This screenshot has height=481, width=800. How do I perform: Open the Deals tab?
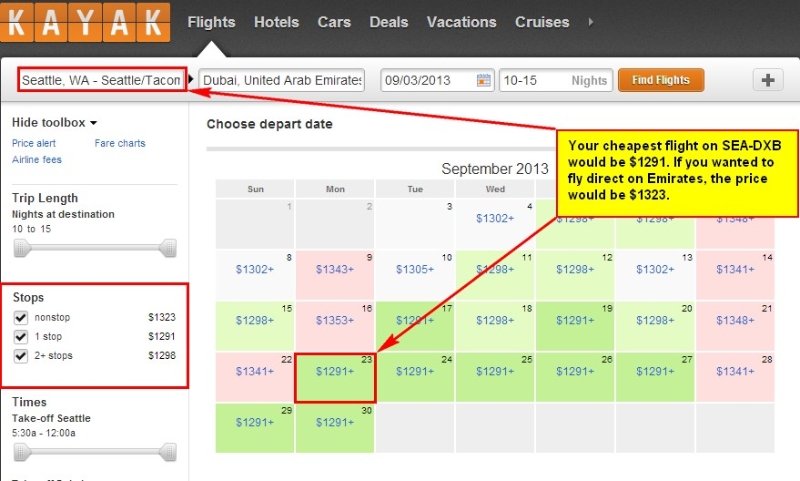coord(389,22)
